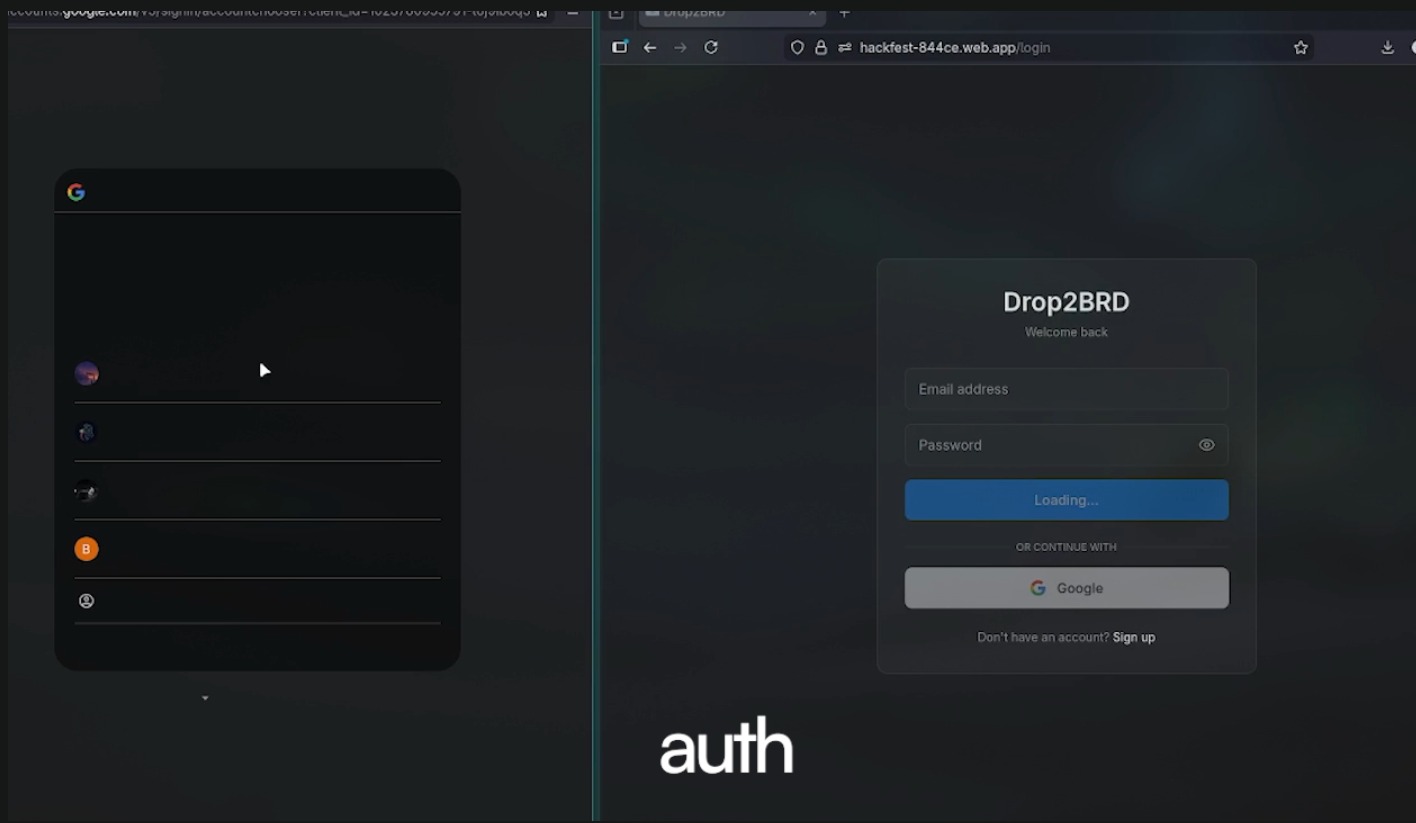Choose the account with purple sunset avatar
This screenshot has height=823, width=1416.
(x=257, y=374)
